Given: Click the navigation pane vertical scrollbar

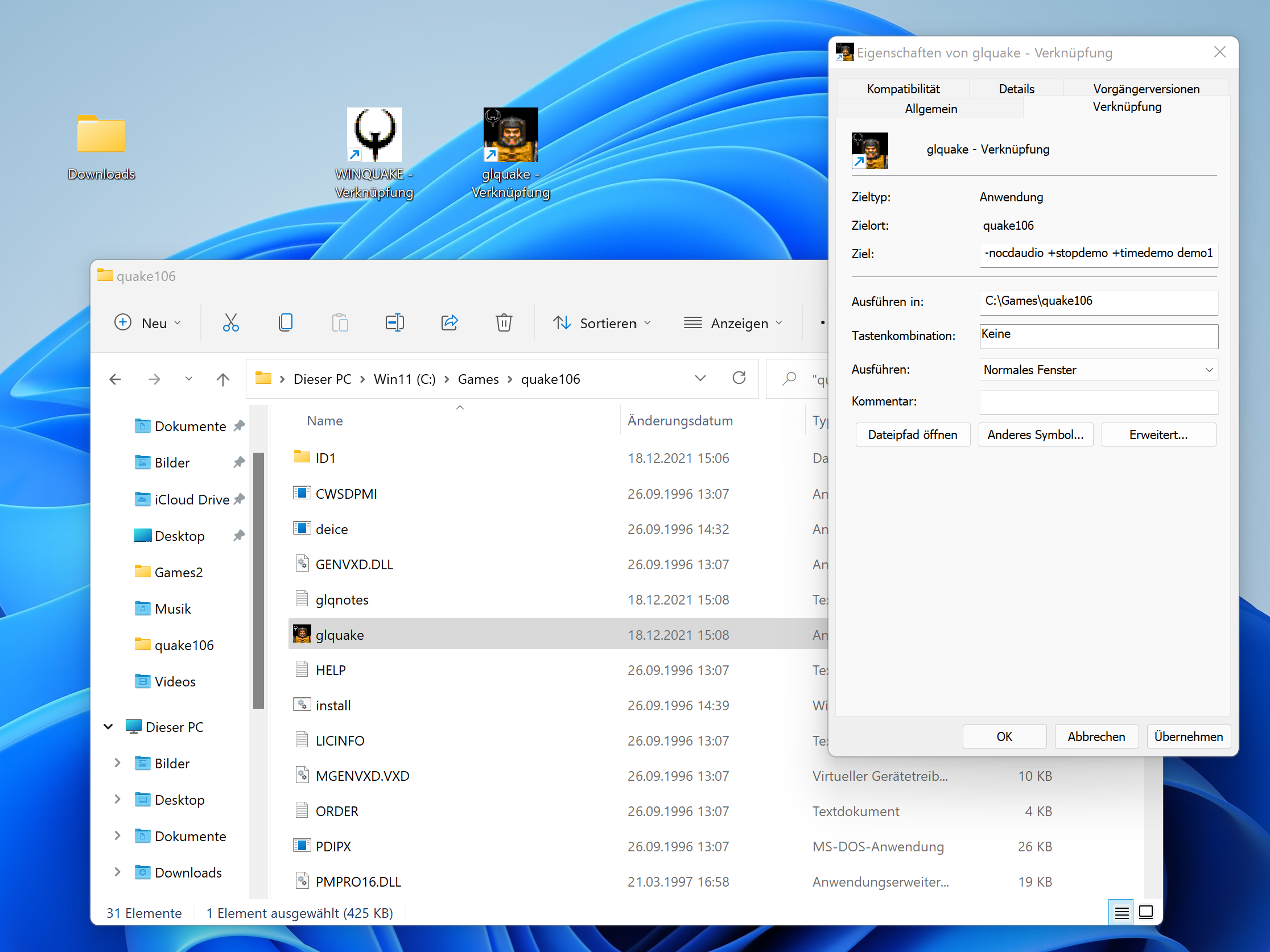Looking at the screenshot, I should pyautogui.click(x=258, y=580).
